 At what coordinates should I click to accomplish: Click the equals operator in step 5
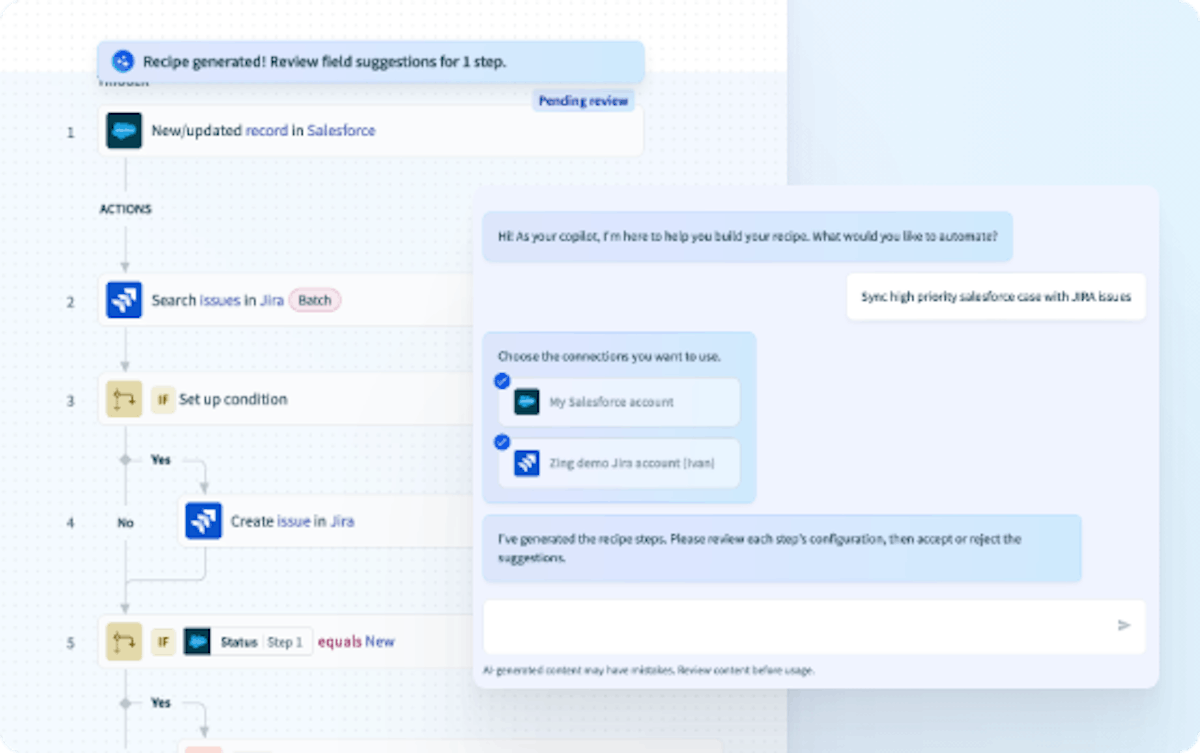pos(339,642)
